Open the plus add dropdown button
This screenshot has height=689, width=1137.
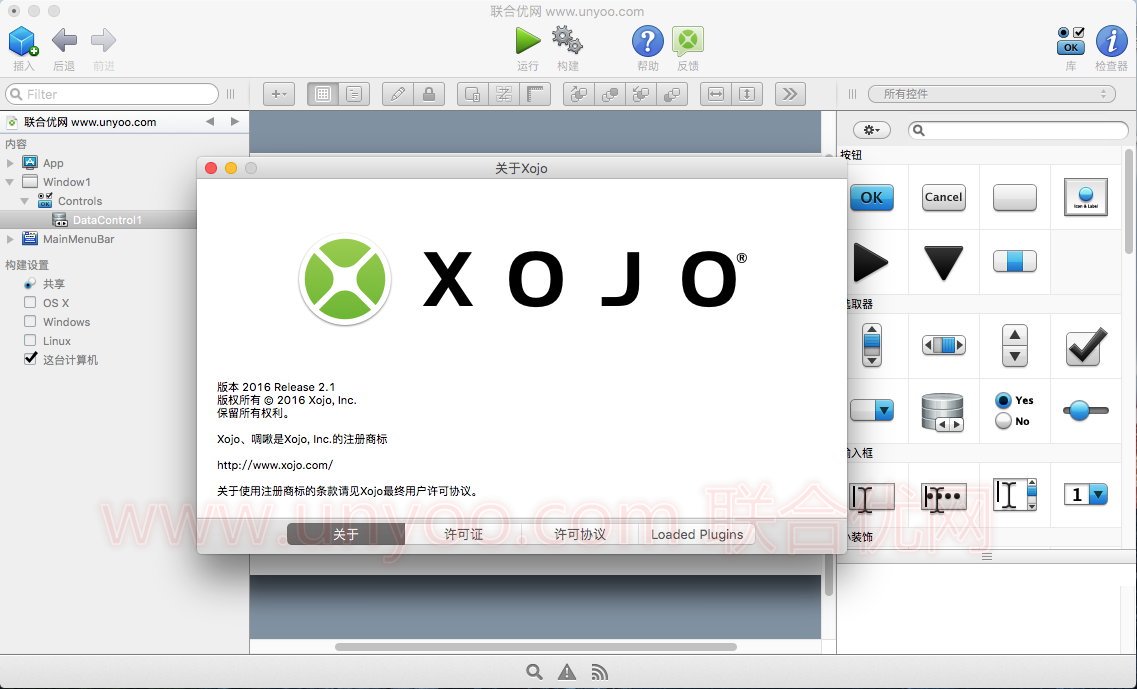pyautogui.click(x=278, y=94)
